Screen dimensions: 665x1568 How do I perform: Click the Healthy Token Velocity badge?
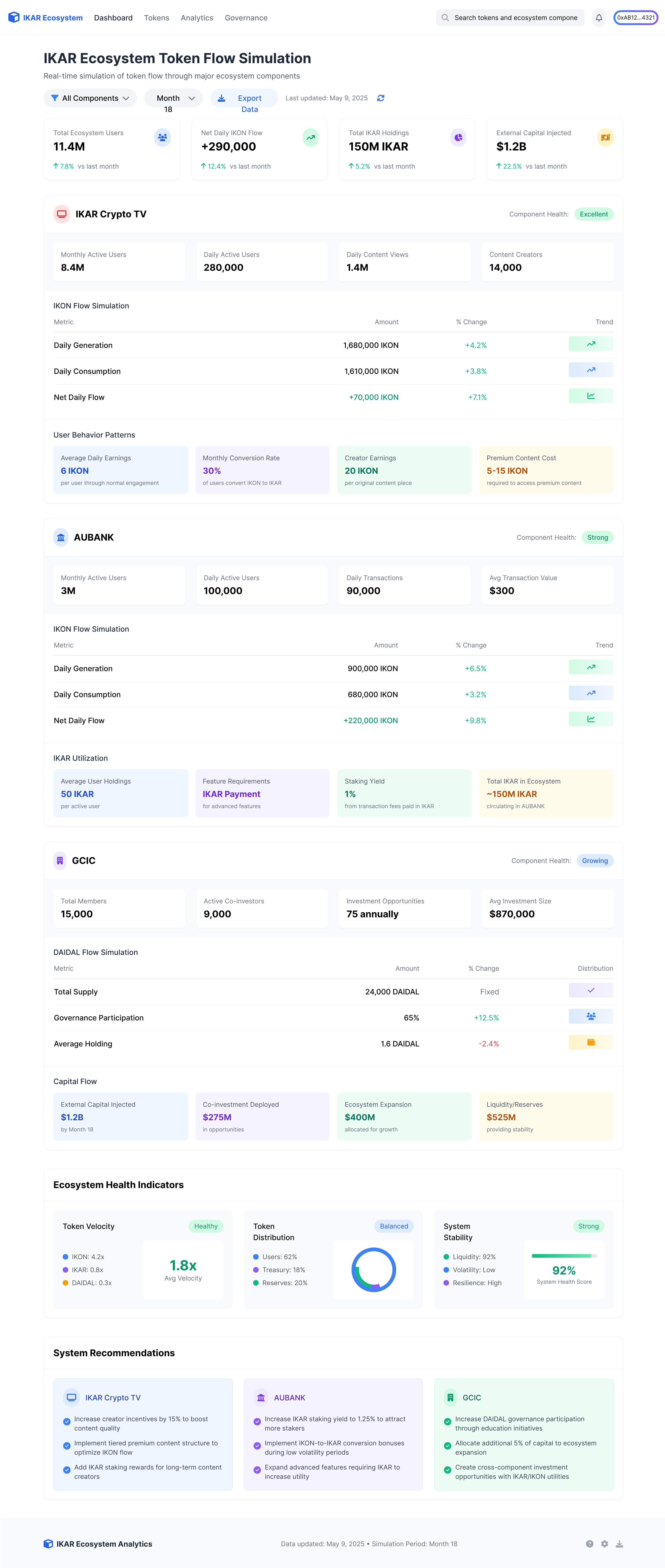coord(206,1227)
